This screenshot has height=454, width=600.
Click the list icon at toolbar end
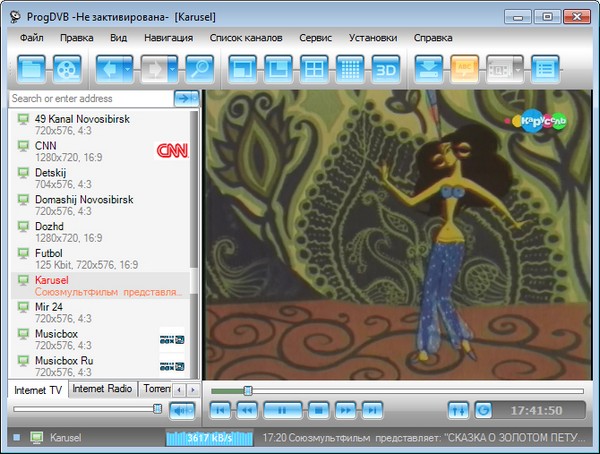coord(544,69)
